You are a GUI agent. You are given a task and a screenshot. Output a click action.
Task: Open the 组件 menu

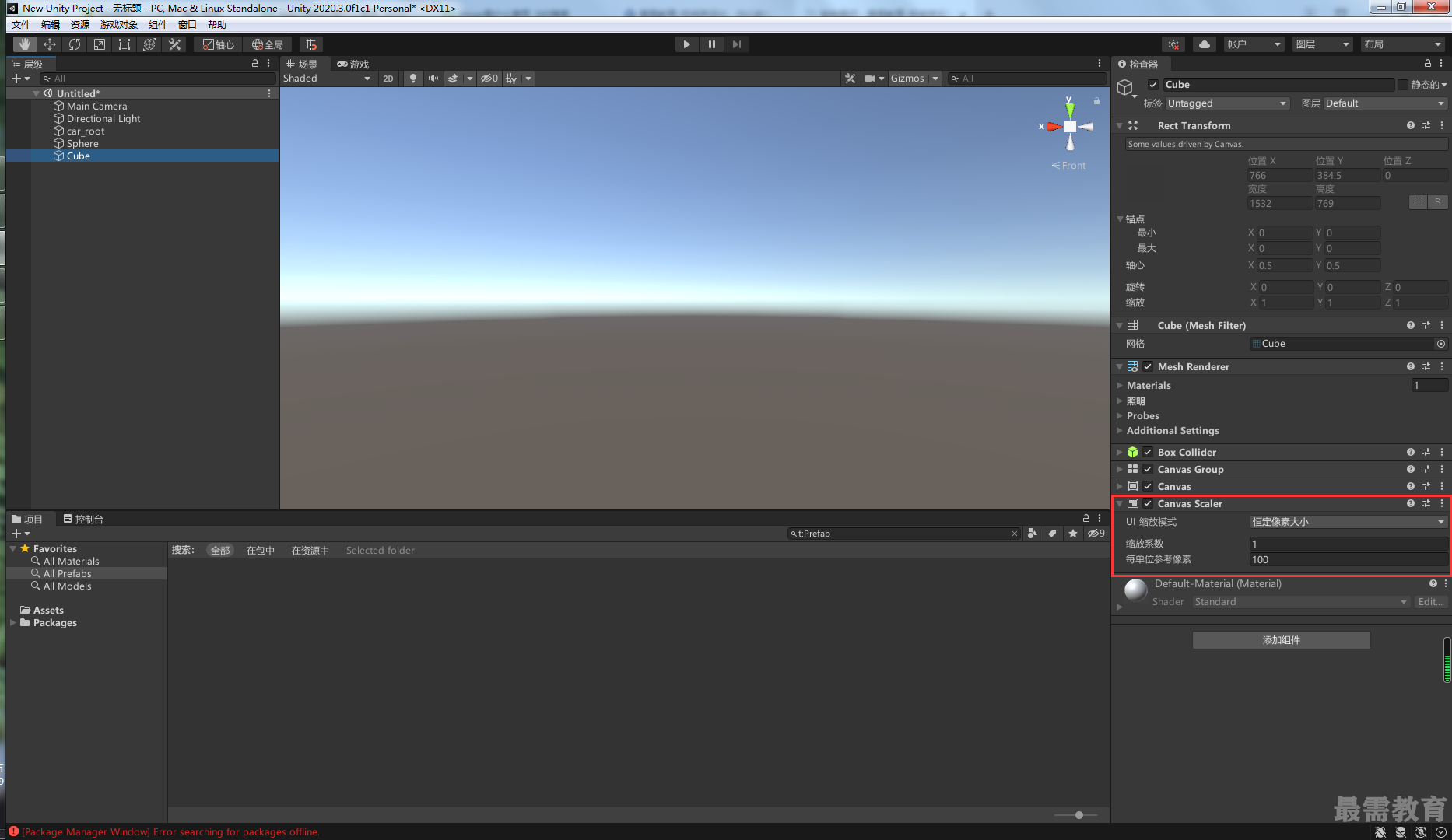click(158, 24)
